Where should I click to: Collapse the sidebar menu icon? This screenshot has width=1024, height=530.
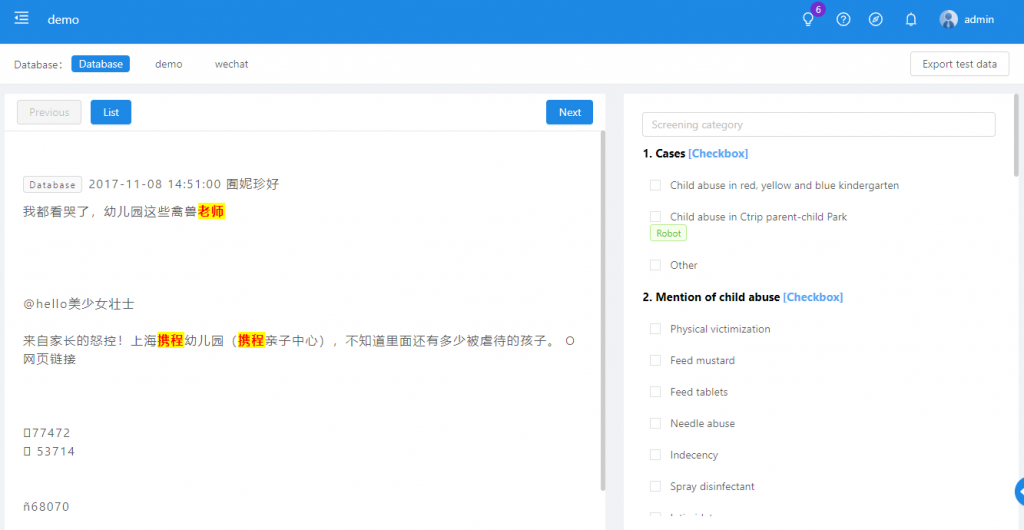tap(22, 19)
